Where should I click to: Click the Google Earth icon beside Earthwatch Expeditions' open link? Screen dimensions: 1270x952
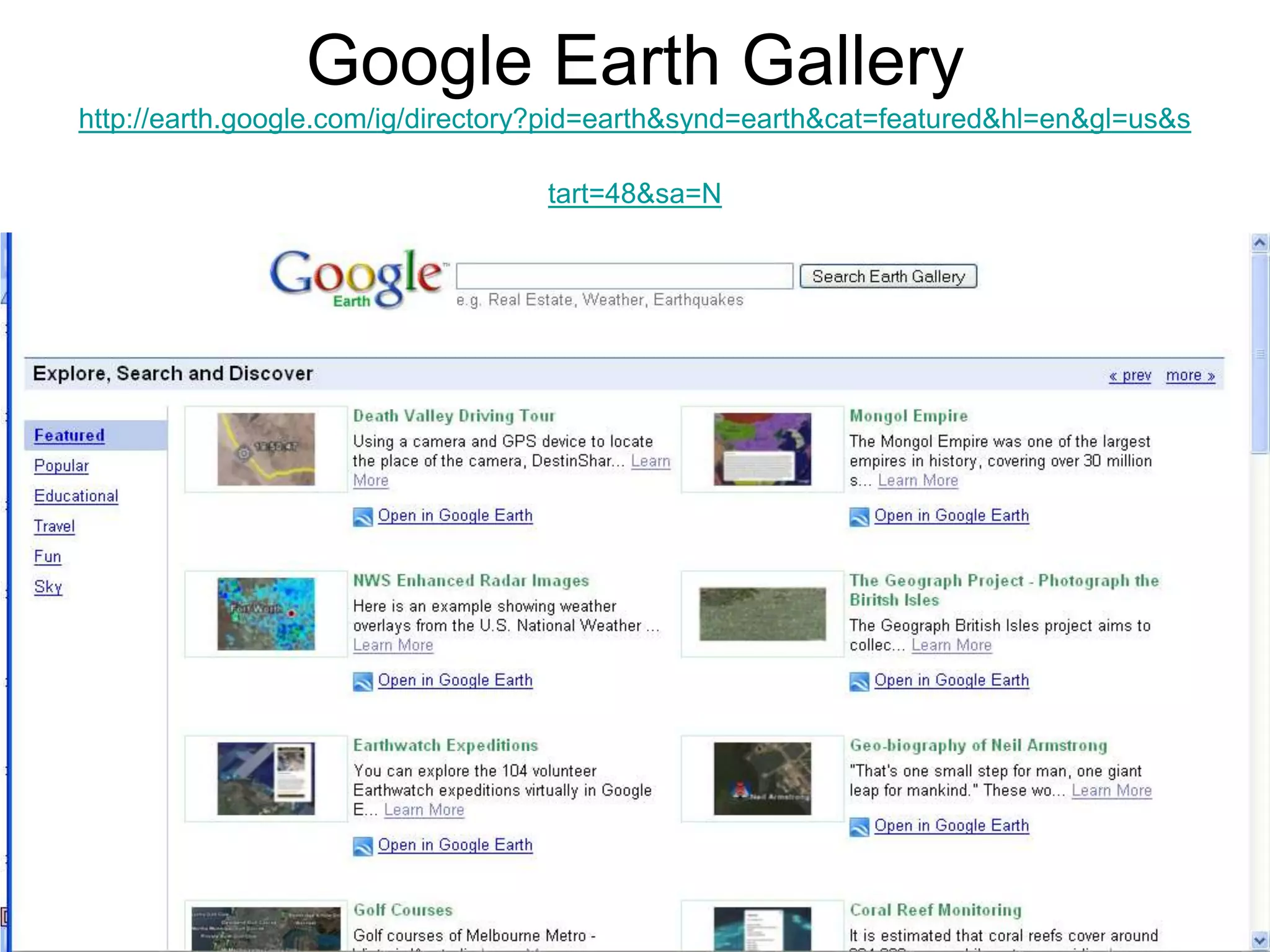point(363,846)
